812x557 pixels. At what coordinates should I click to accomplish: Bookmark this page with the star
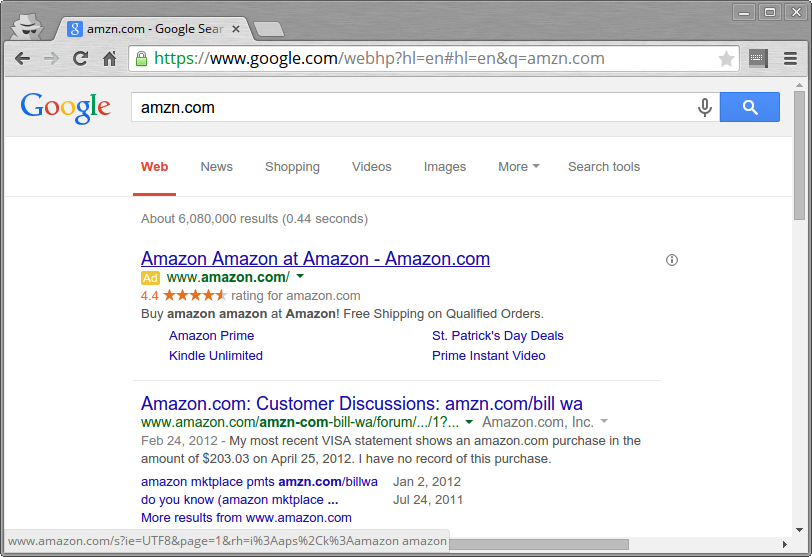point(726,59)
